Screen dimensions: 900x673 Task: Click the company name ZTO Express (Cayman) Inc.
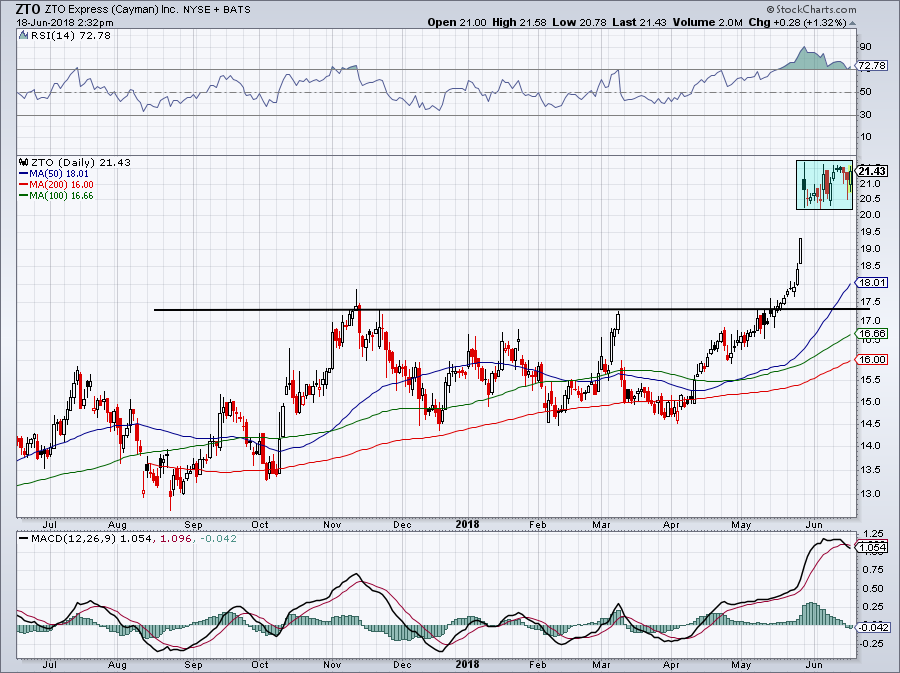[112, 9]
